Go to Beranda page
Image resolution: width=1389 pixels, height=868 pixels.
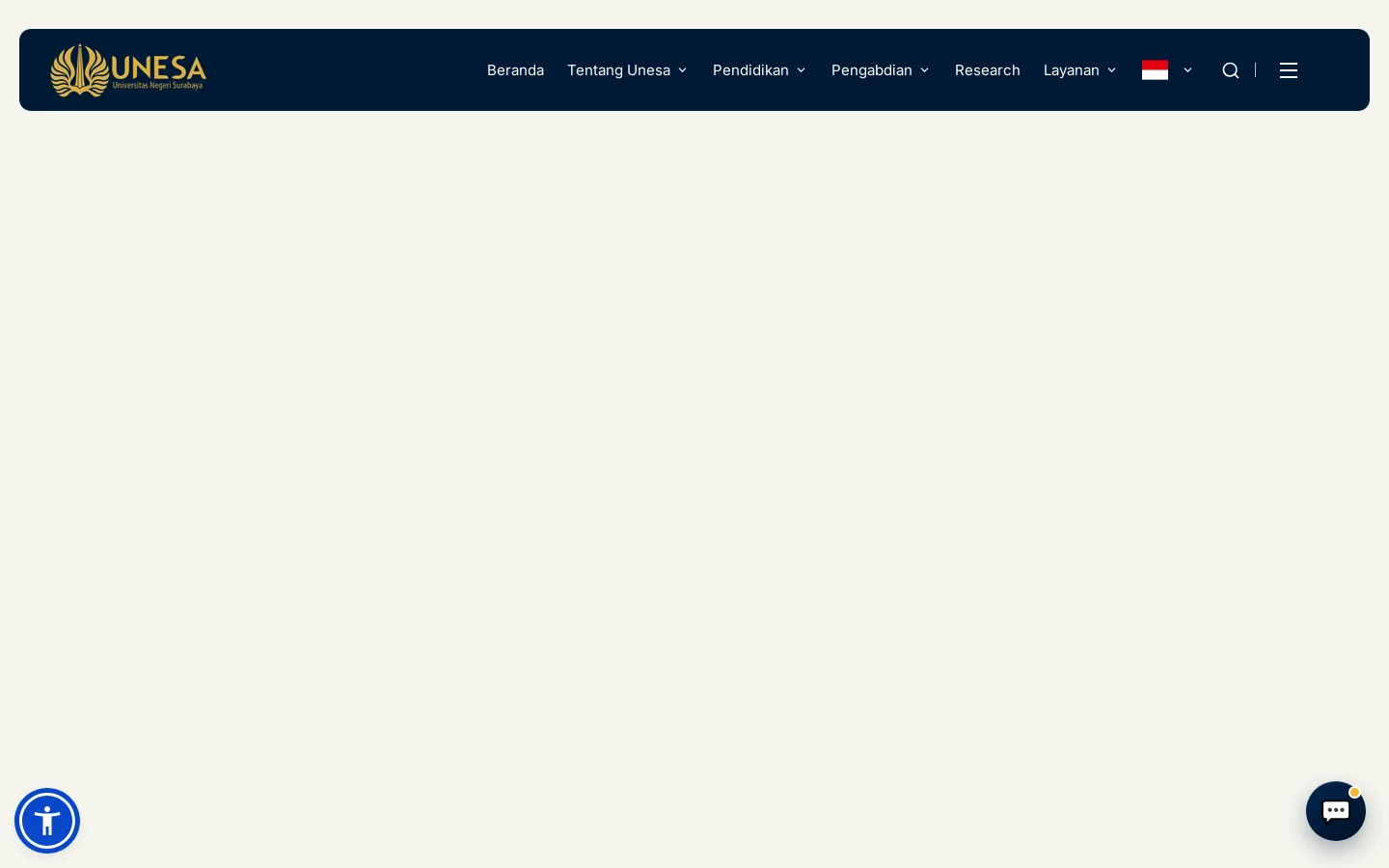515,70
